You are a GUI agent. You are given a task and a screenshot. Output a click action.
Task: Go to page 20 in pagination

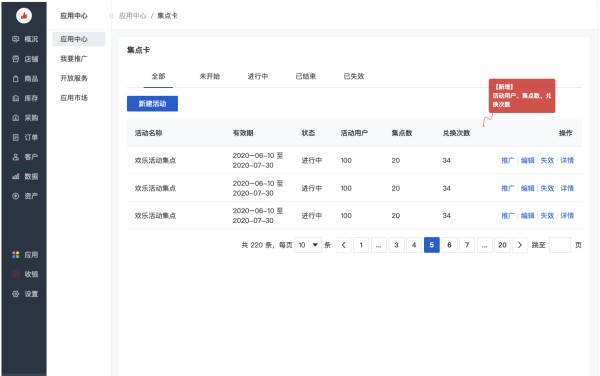[502, 245]
